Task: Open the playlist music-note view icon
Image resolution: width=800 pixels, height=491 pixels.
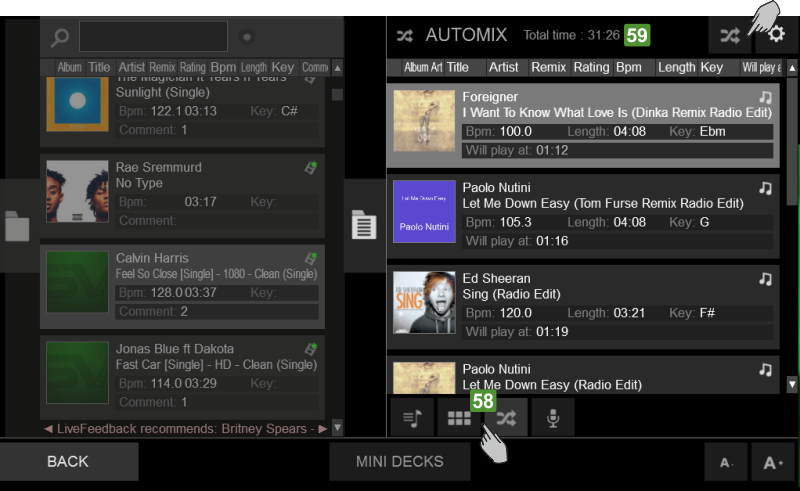Action: 412,418
